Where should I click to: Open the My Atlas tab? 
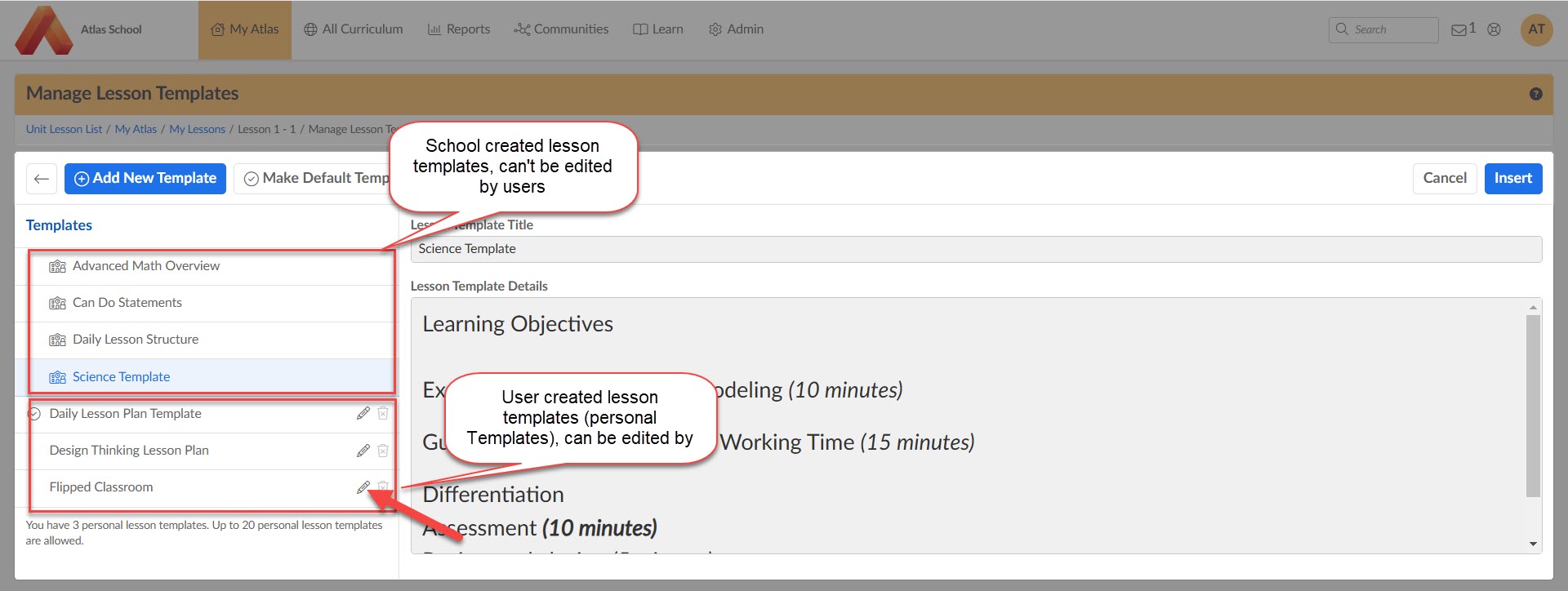(x=245, y=29)
